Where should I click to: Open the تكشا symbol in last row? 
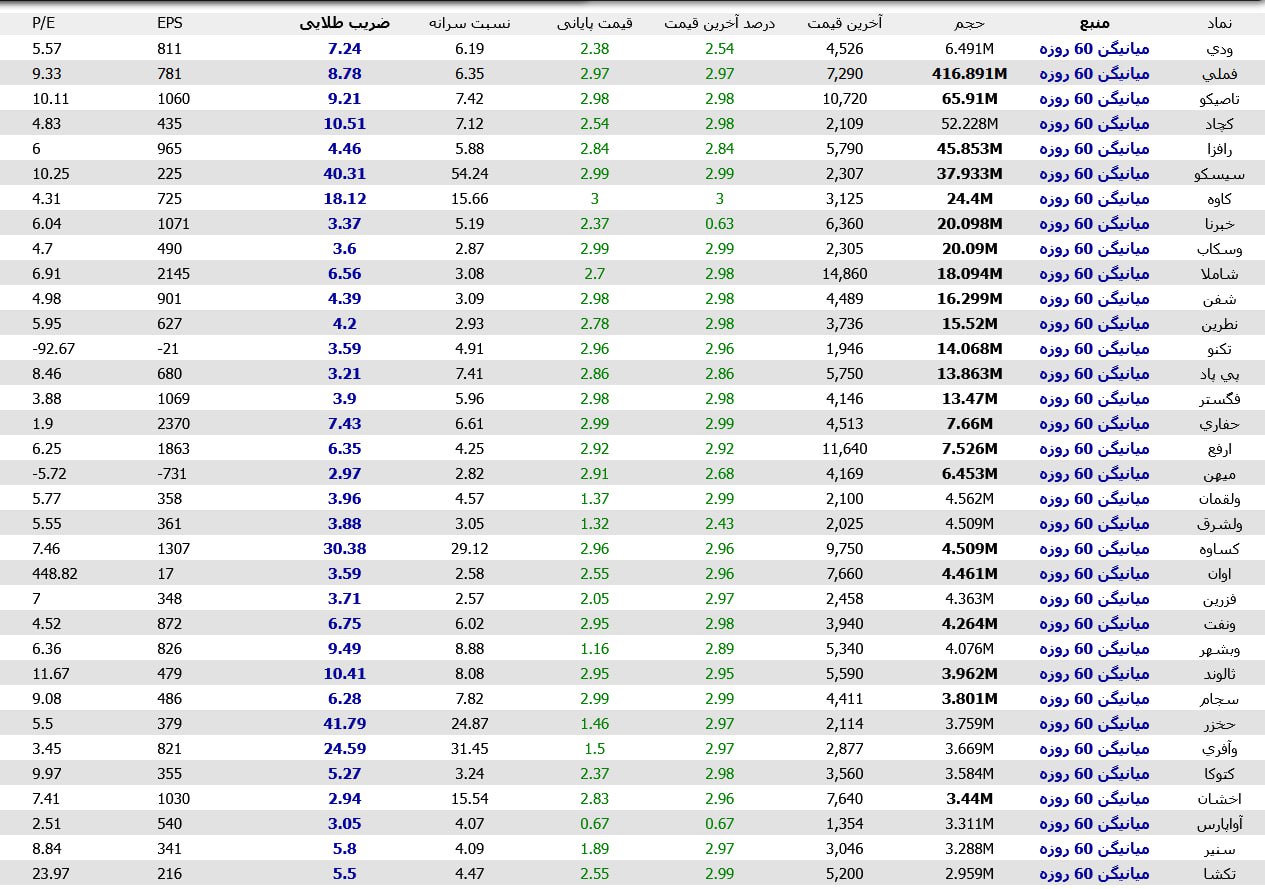click(x=1217, y=874)
